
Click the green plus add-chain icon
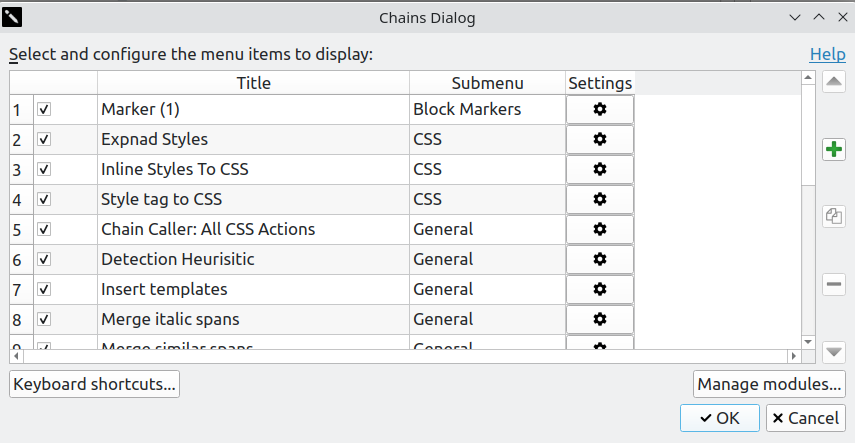coord(834,150)
